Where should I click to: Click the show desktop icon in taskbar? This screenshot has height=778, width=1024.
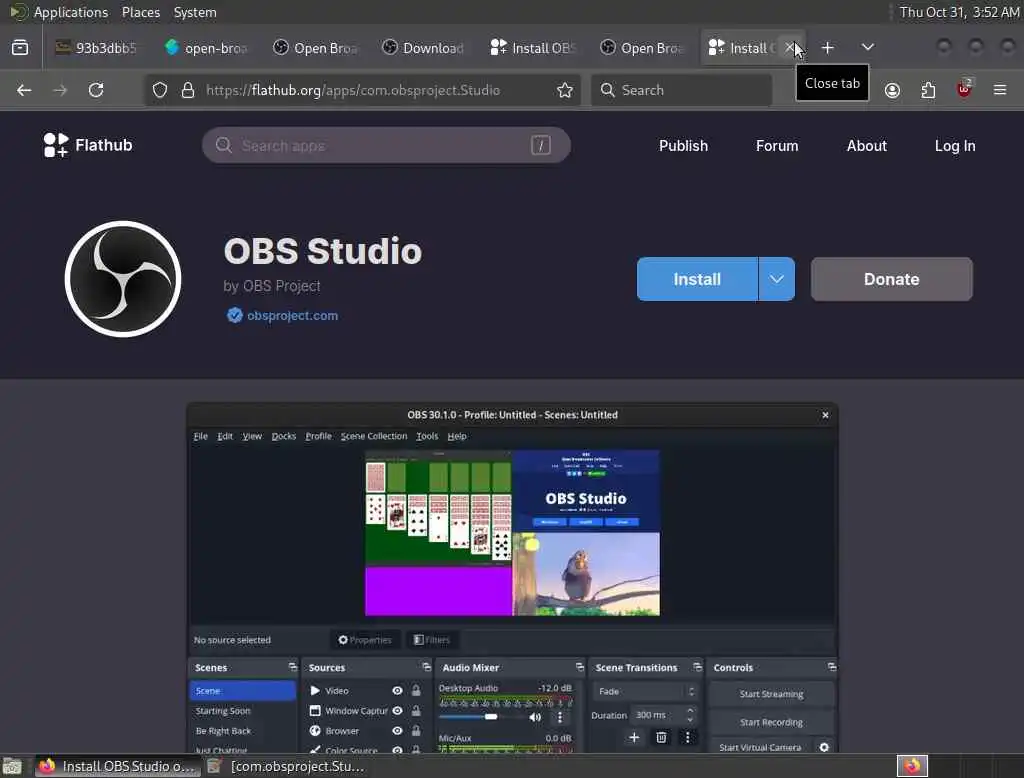[12, 766]
